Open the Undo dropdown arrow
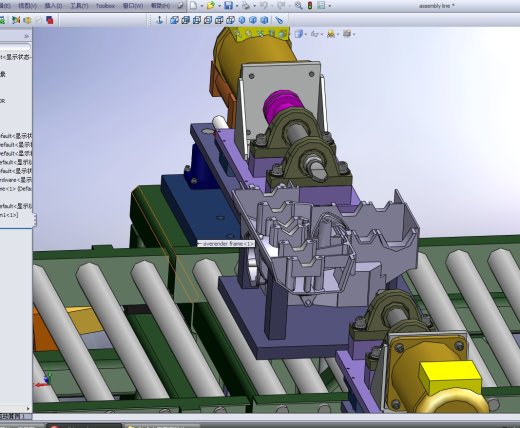Viewport: 520px width, 428px height. pos(272,6)
